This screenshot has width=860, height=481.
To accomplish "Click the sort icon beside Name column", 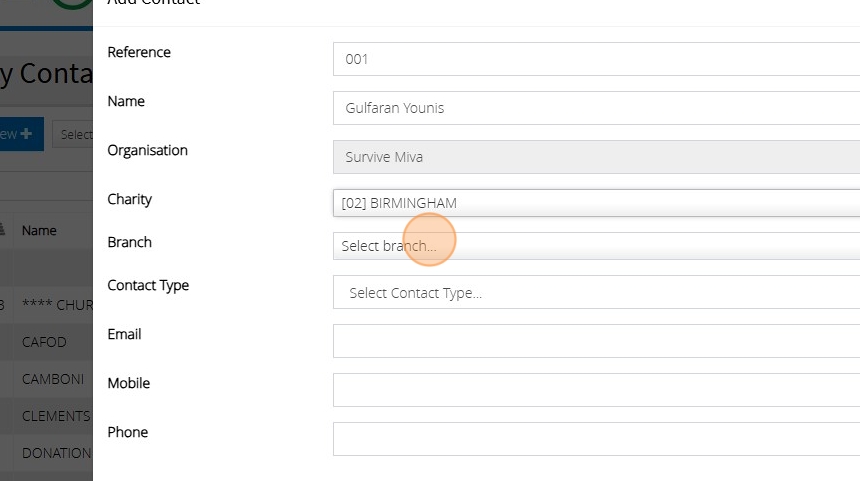I will click(x=3, y=229).
